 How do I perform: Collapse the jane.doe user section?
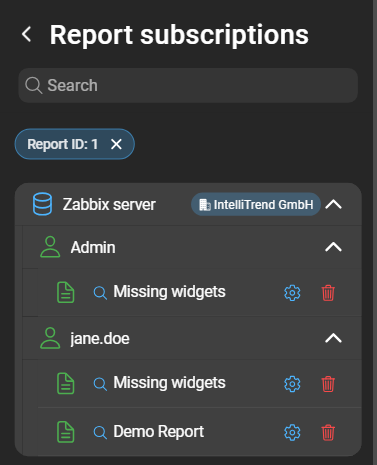(x=333, y=338)
